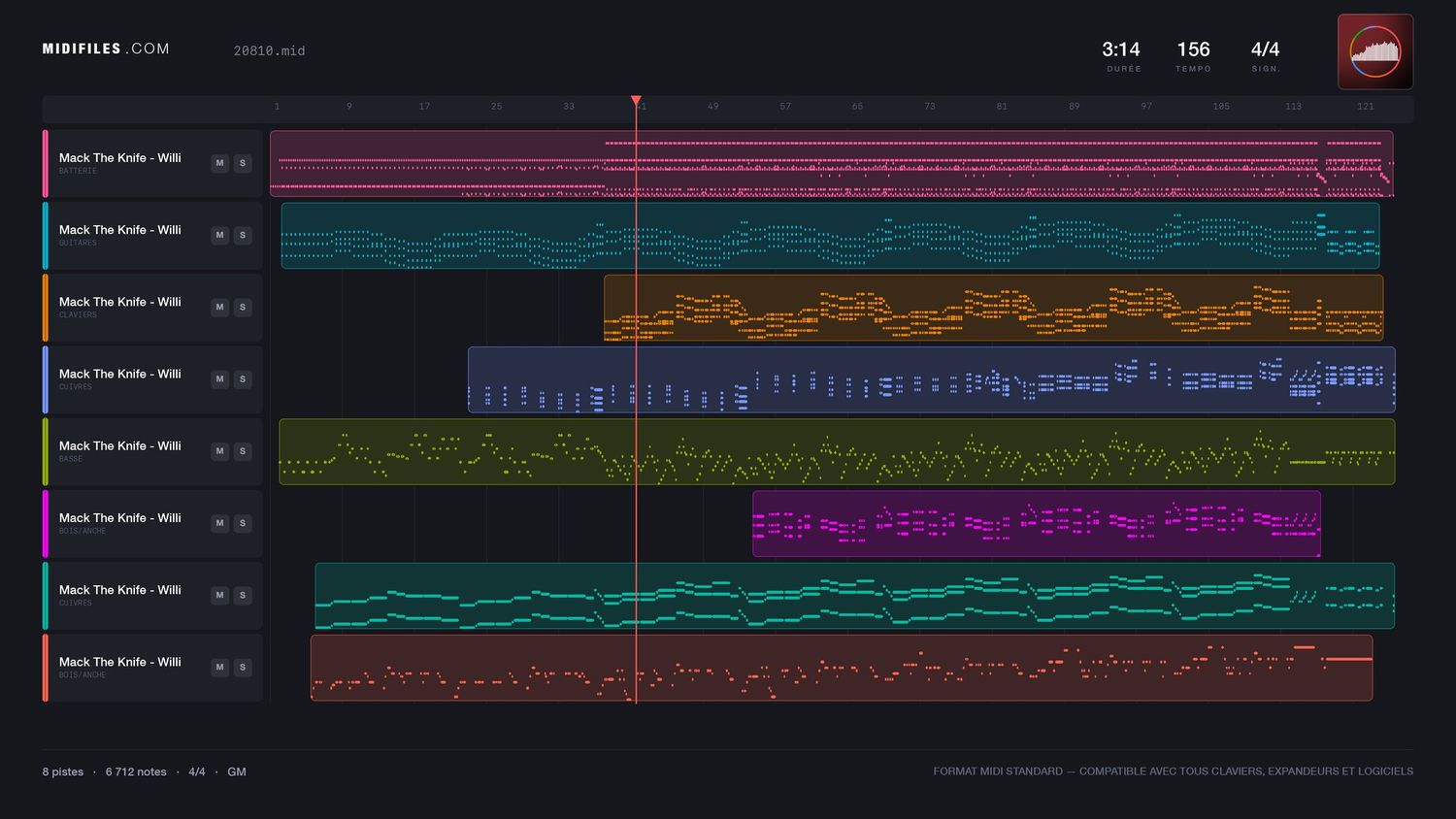The height and width of the screenshot is (819, 1456).
Task: Click the 4/4 entry in the footer
Action: pos(197,772)
